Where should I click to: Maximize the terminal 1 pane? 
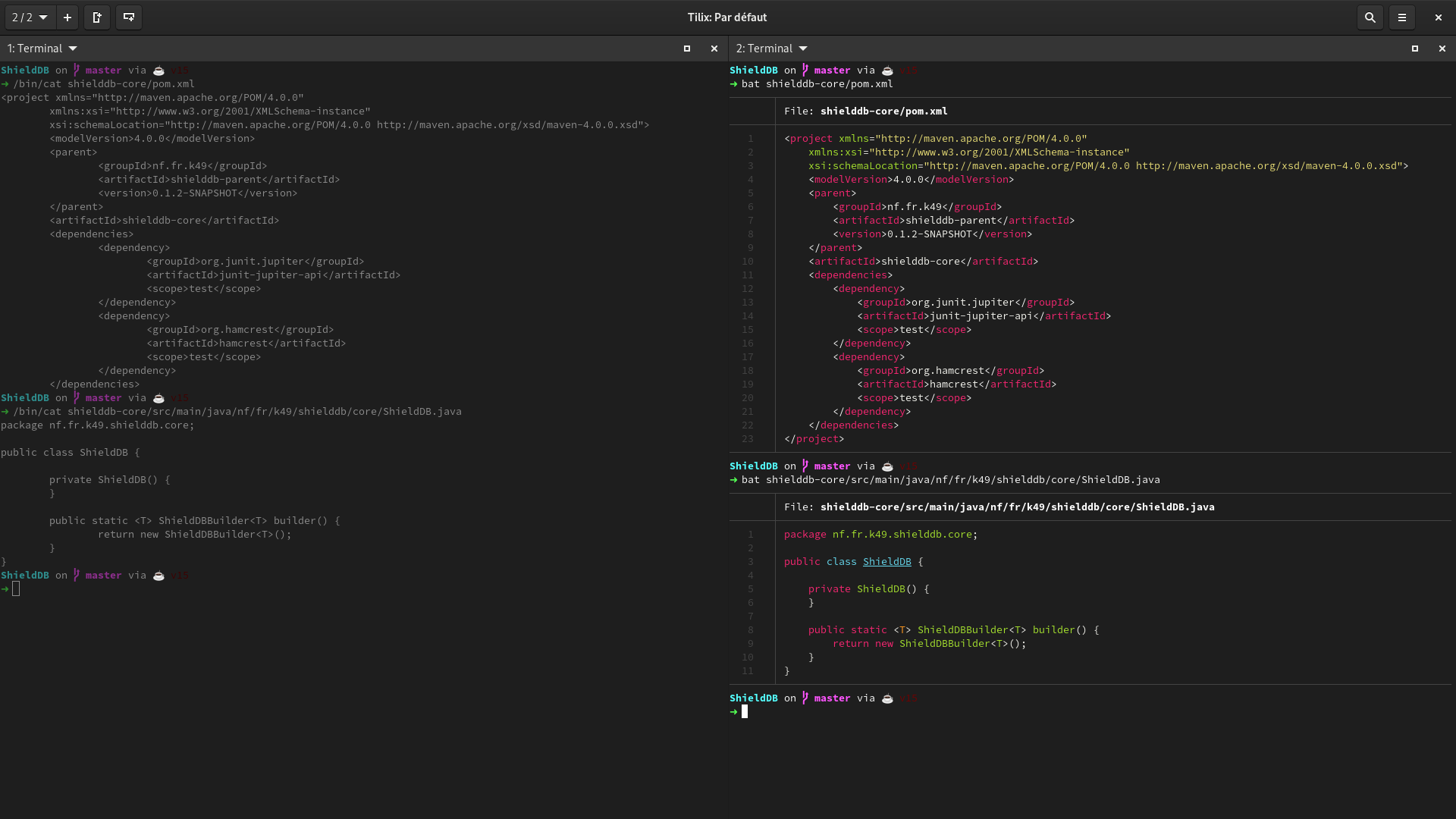click(687, 49)
